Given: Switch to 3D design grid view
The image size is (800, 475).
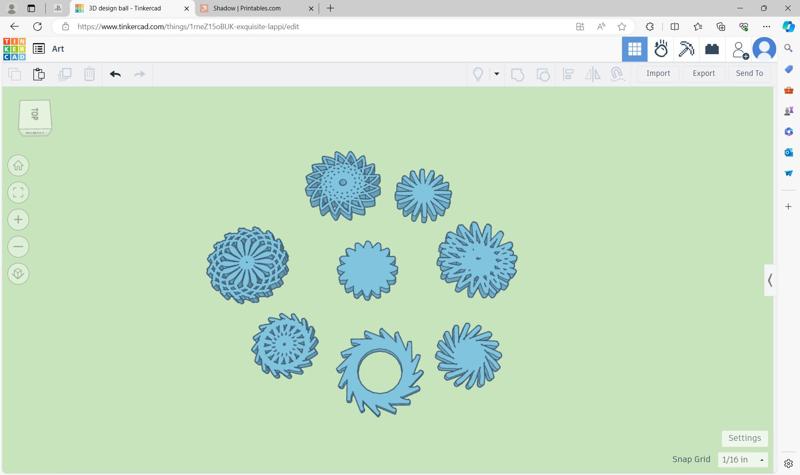Looking at the screenshot, I should pyautogui.click(x=635, y=49).
